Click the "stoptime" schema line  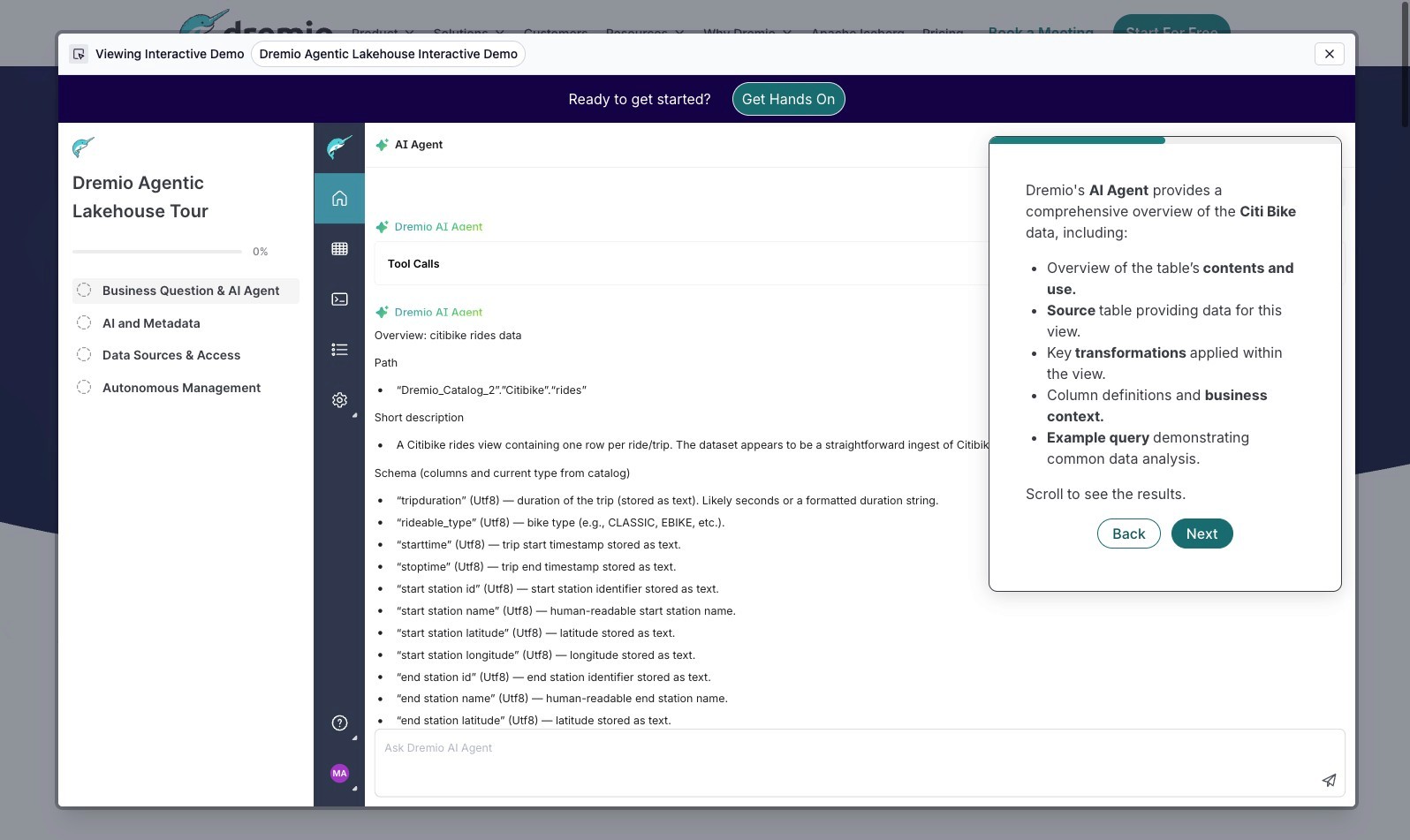tap(536, 567)
